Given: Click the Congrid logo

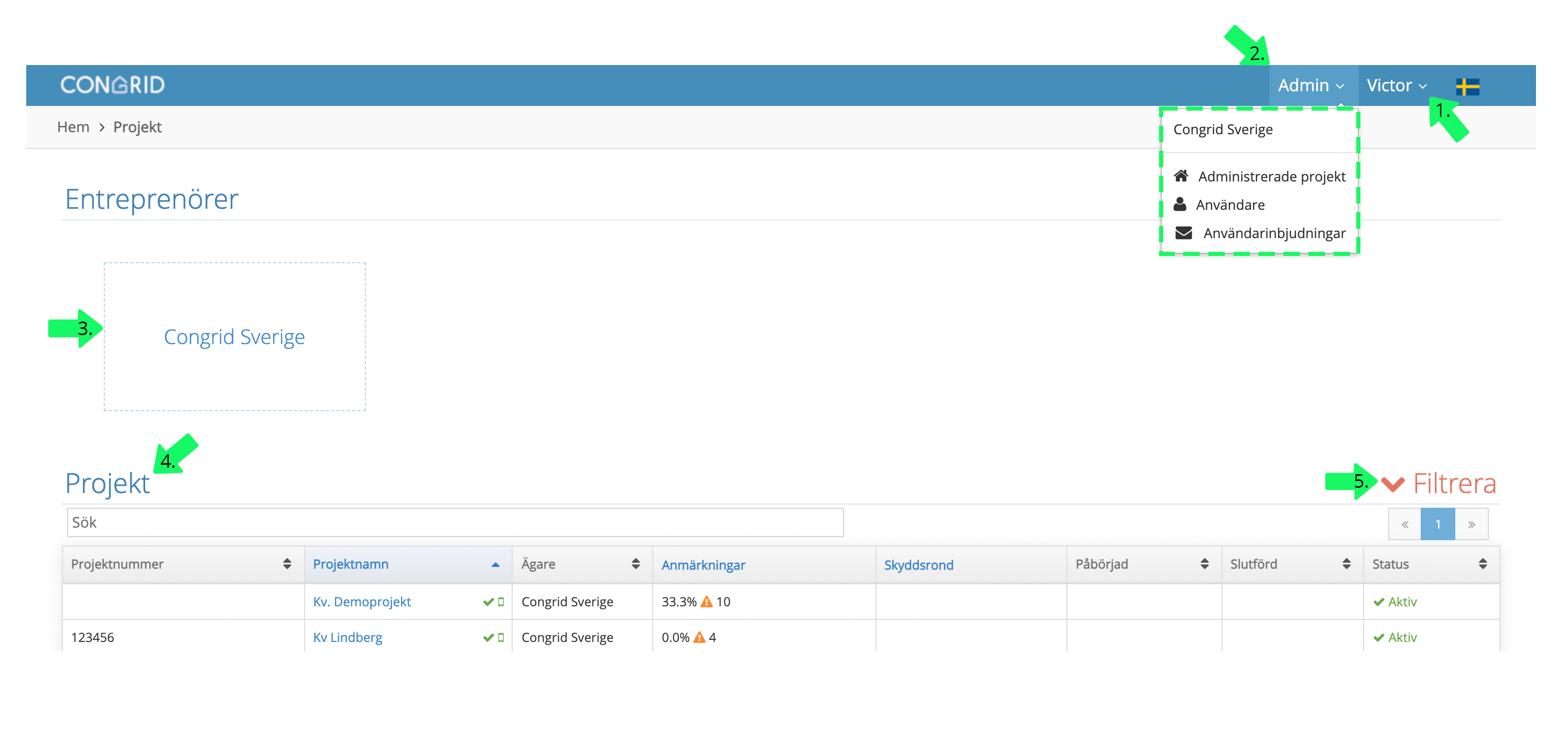Looking at the screenshot, I should 113,84.
